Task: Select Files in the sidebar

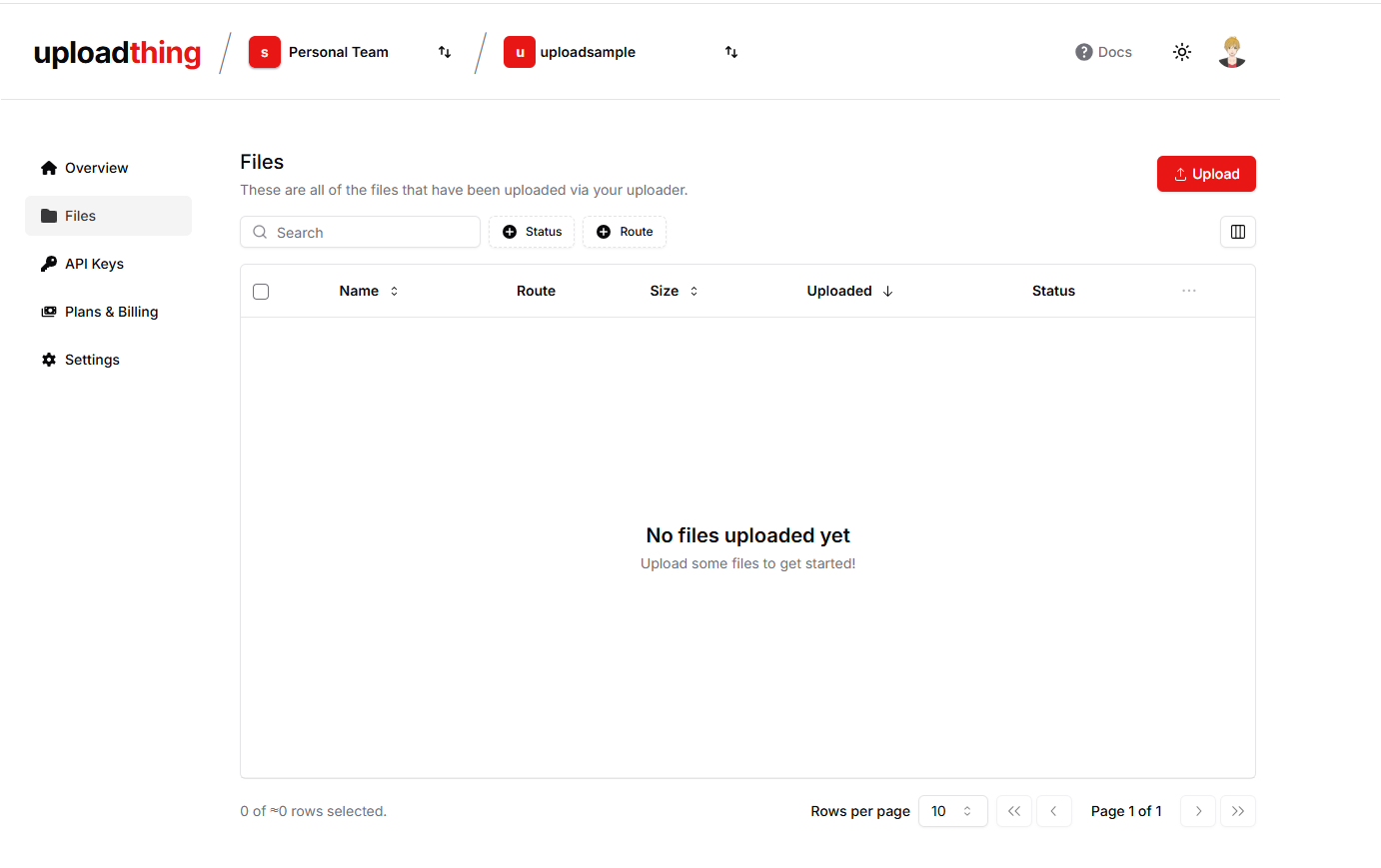Action: coord(108,216)
